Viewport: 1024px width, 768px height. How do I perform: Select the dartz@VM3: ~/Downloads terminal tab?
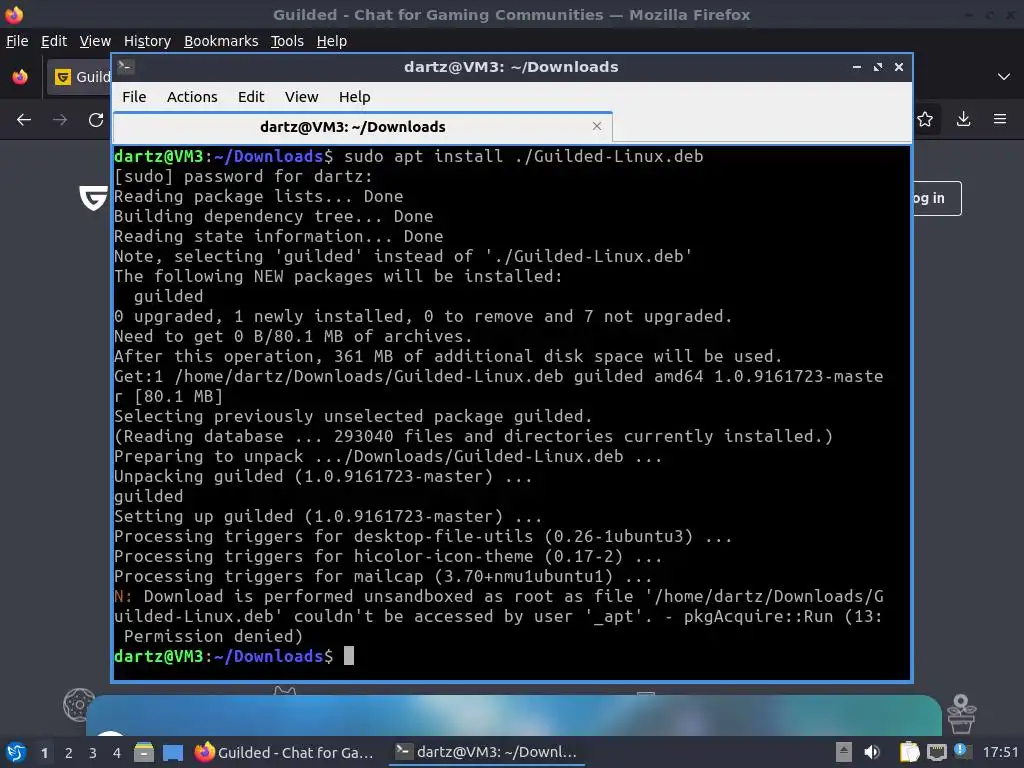click(x=362, y=127)
